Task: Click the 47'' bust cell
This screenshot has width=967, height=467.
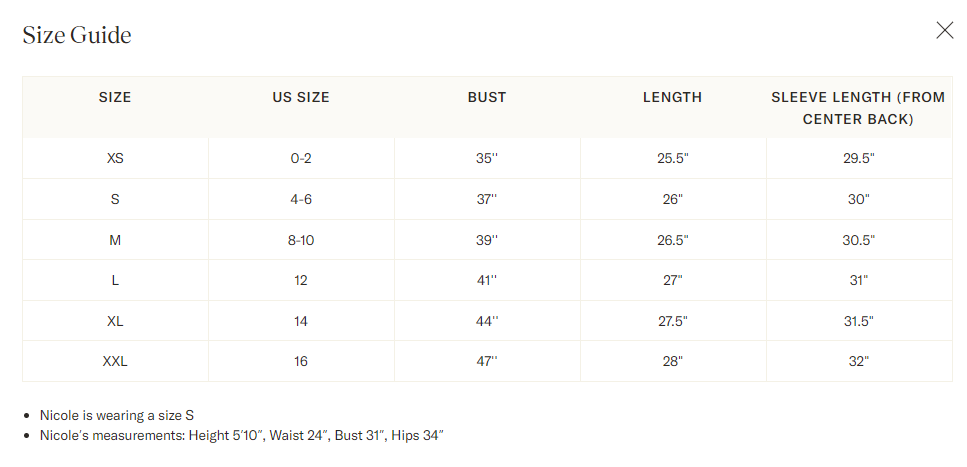Action: coord(487,362)
